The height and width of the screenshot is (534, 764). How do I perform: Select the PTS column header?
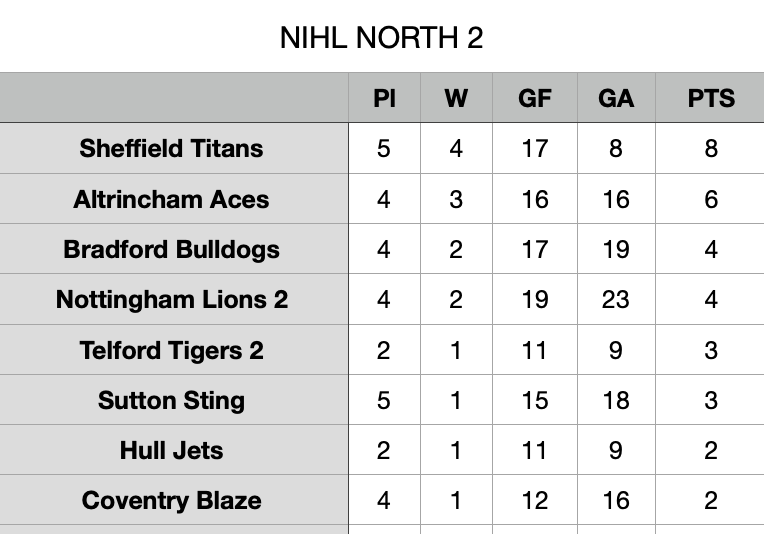point(711,98)
